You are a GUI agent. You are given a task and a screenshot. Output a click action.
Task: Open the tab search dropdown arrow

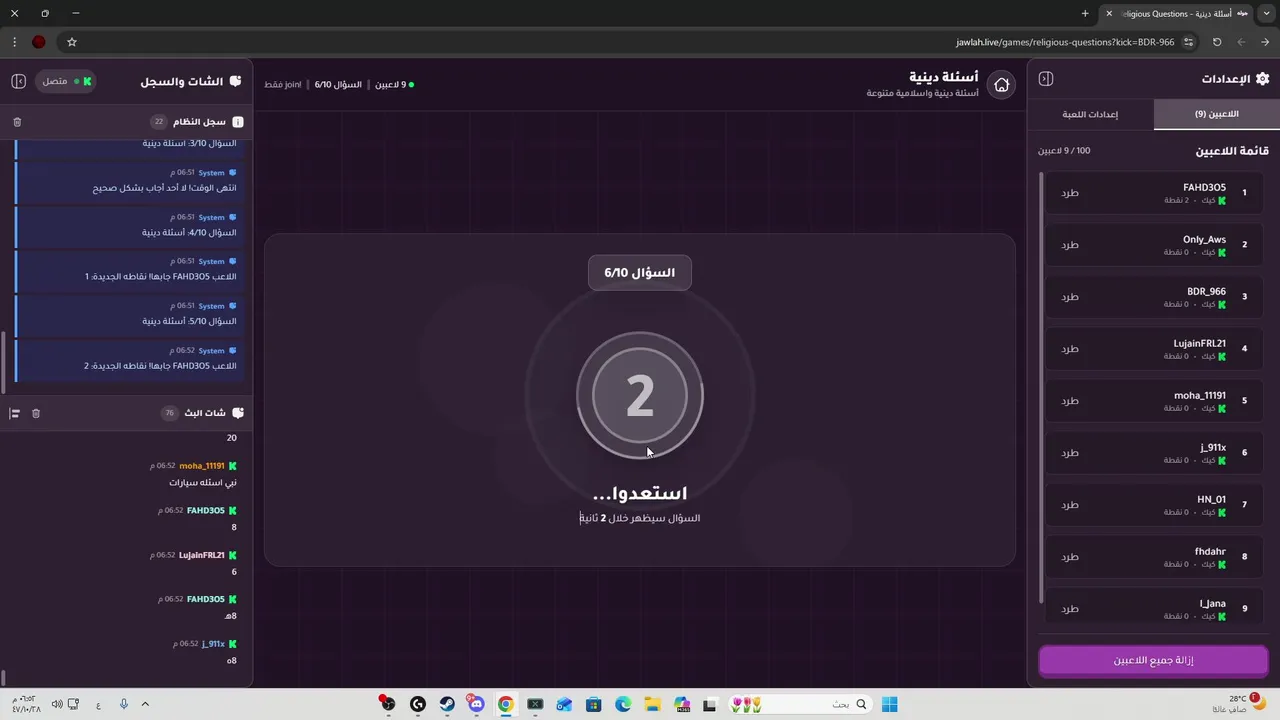point(1266,13)
